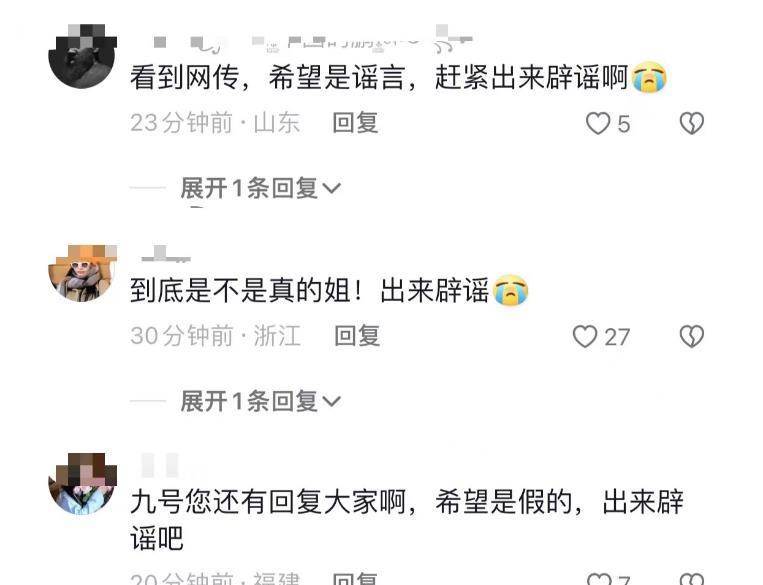Screen dimensions: 763x585
Task: Like the Fujian comment with 7 likes
Action: coord(599,579)
